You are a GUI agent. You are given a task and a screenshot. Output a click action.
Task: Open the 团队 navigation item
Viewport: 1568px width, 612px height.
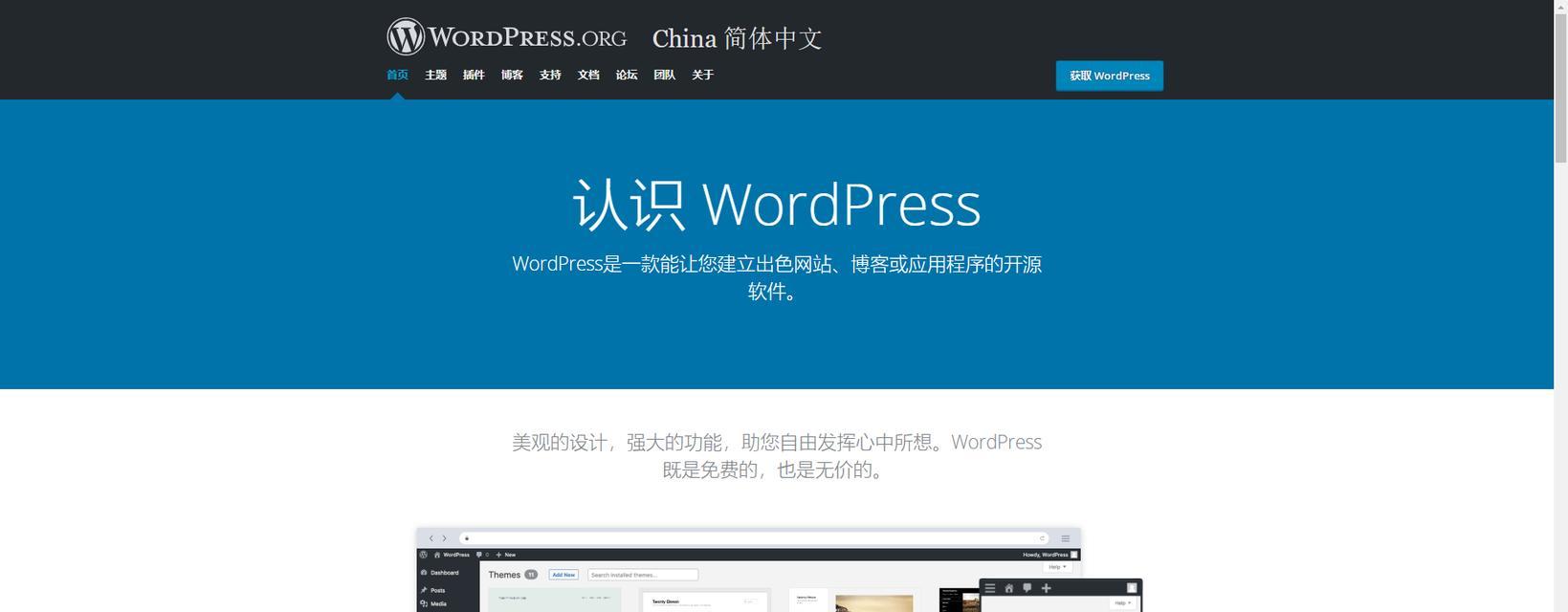[665, 75]
